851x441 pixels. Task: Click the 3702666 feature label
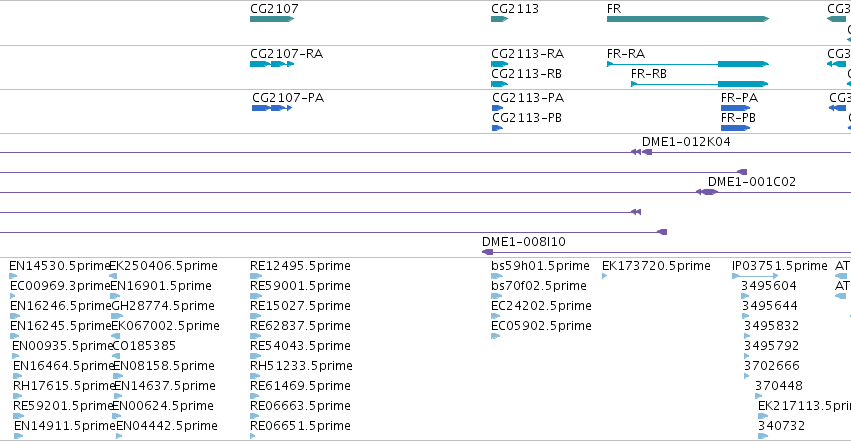coord(772,366)
